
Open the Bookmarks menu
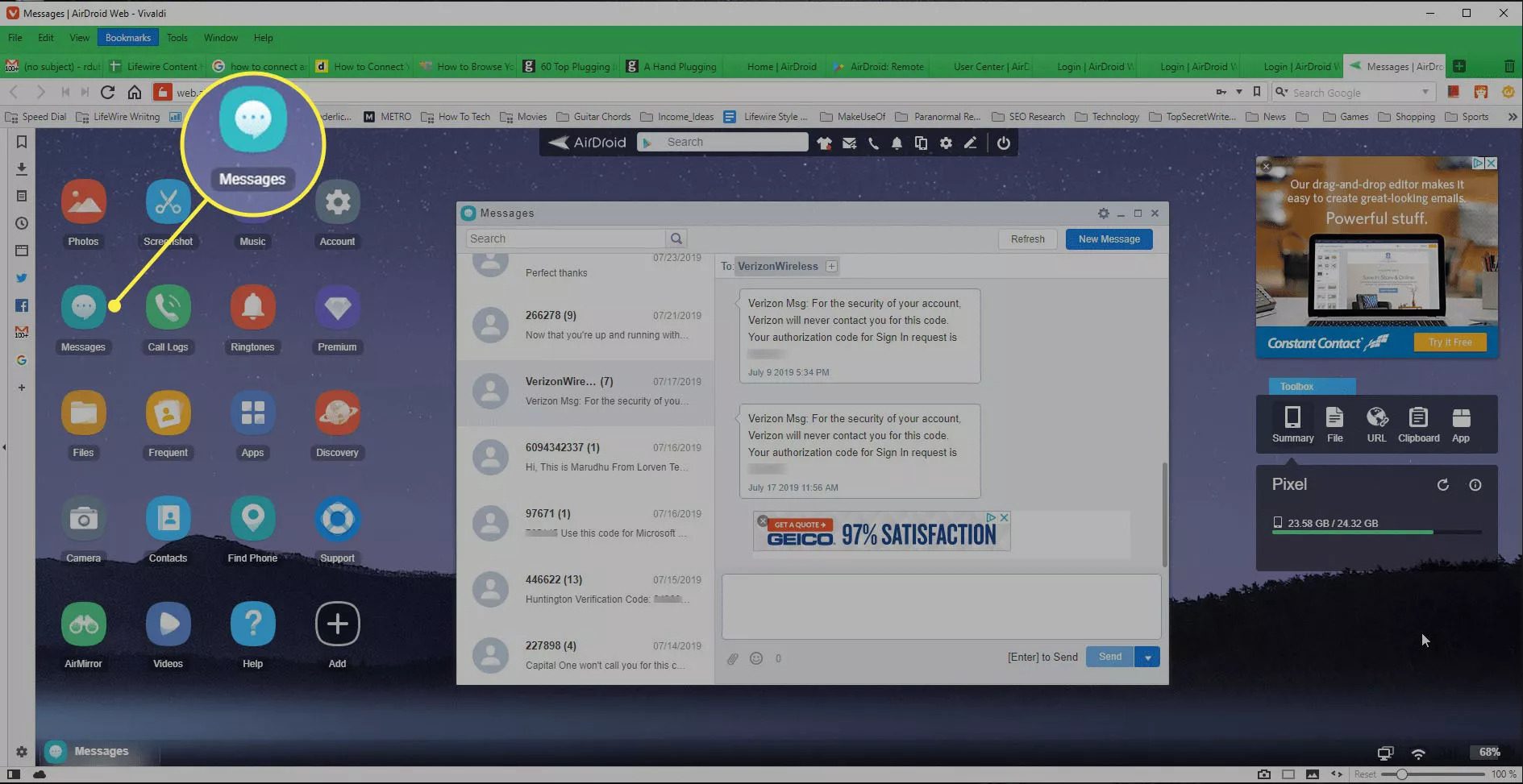click(127, 38)
